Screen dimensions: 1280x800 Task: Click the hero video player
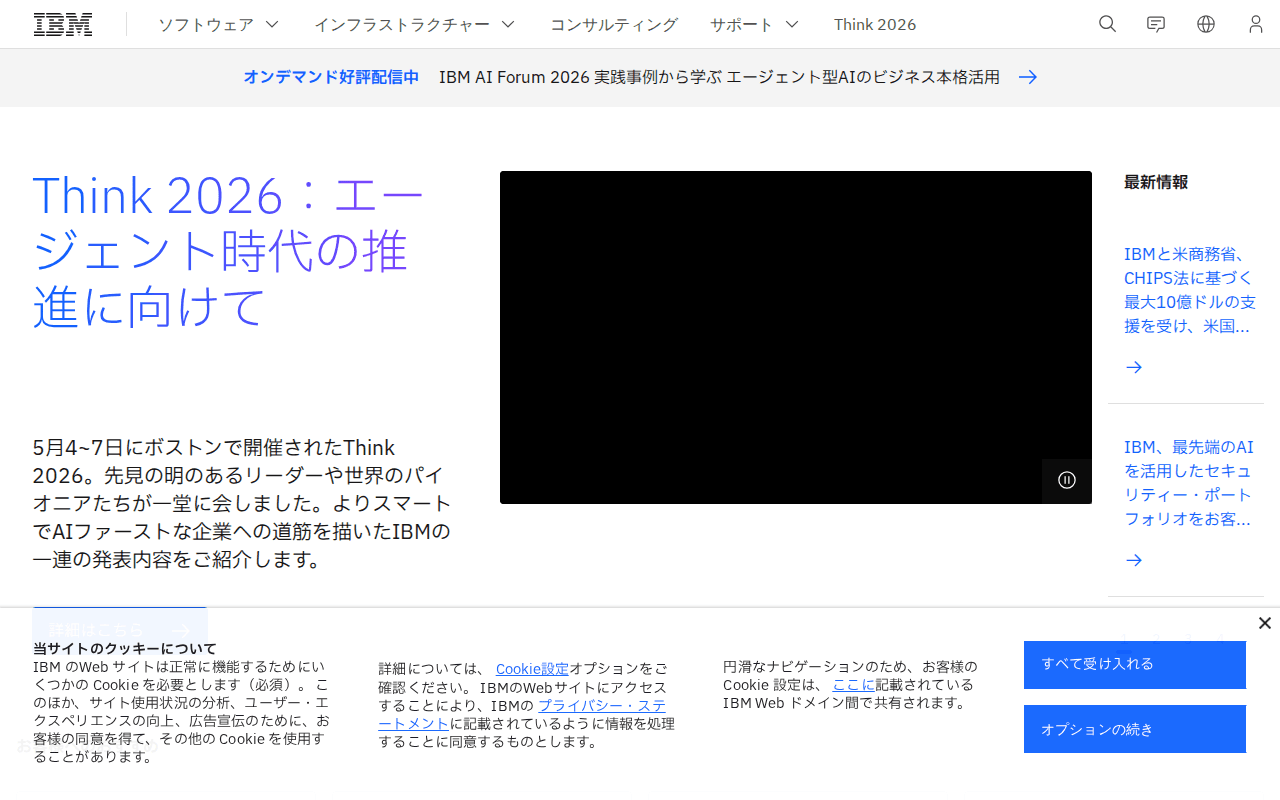tap(796, 337)
